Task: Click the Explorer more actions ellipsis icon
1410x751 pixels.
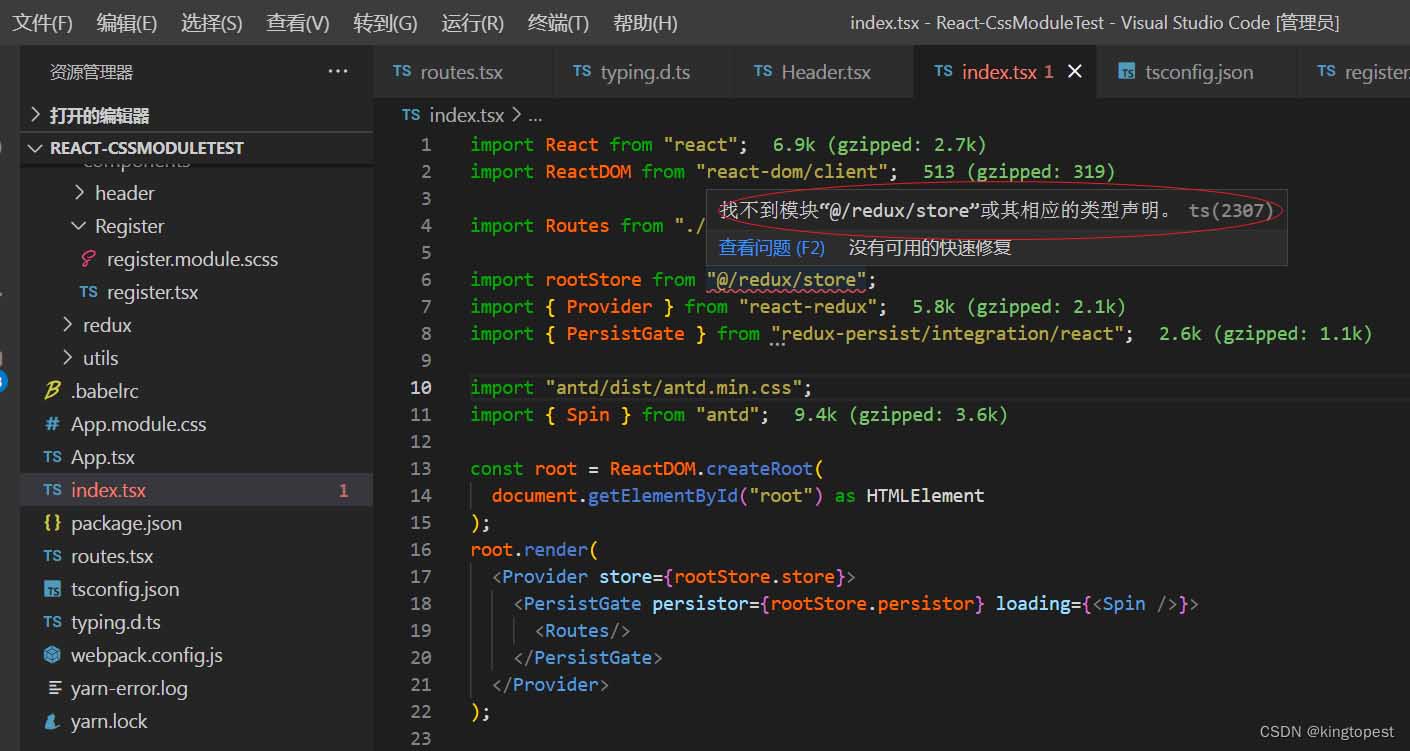Action: [x=338, y=71]
